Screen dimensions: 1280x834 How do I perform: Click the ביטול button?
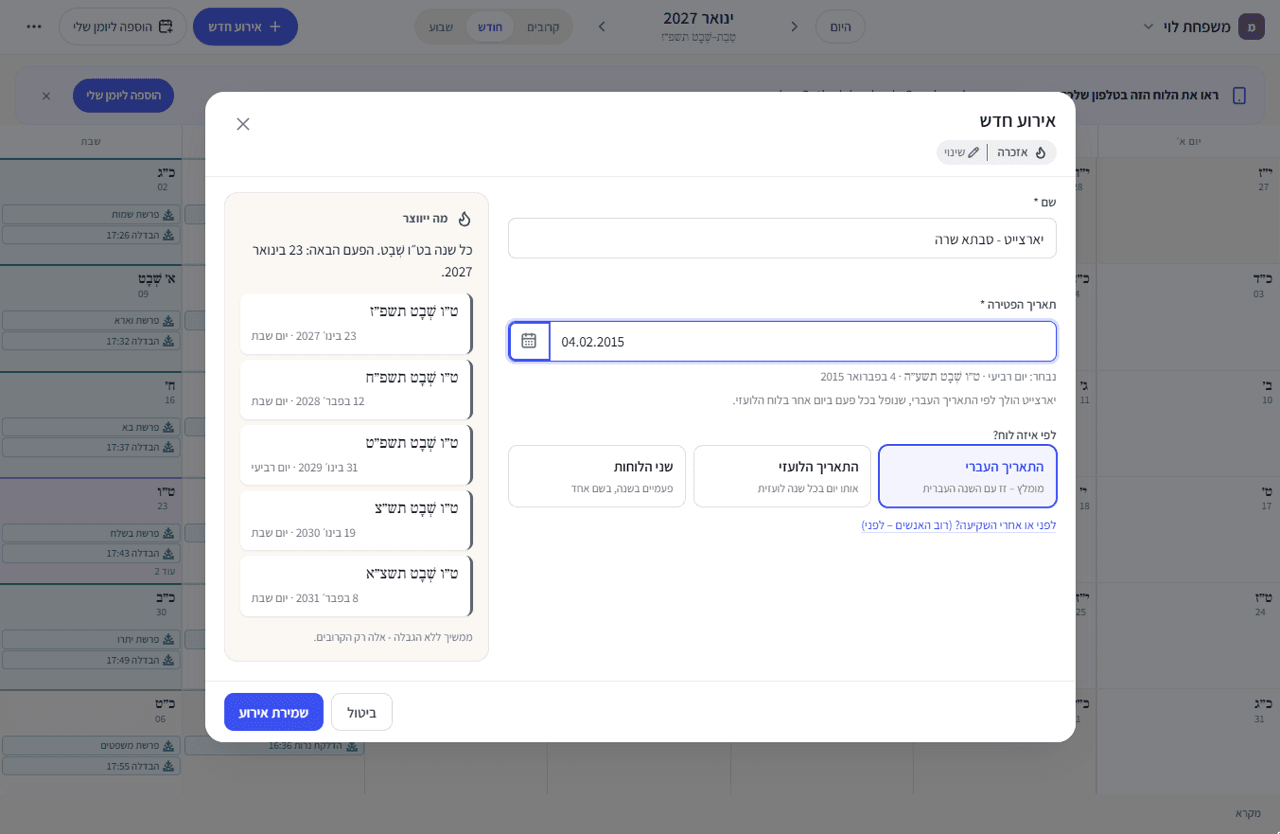coord(362,712)
